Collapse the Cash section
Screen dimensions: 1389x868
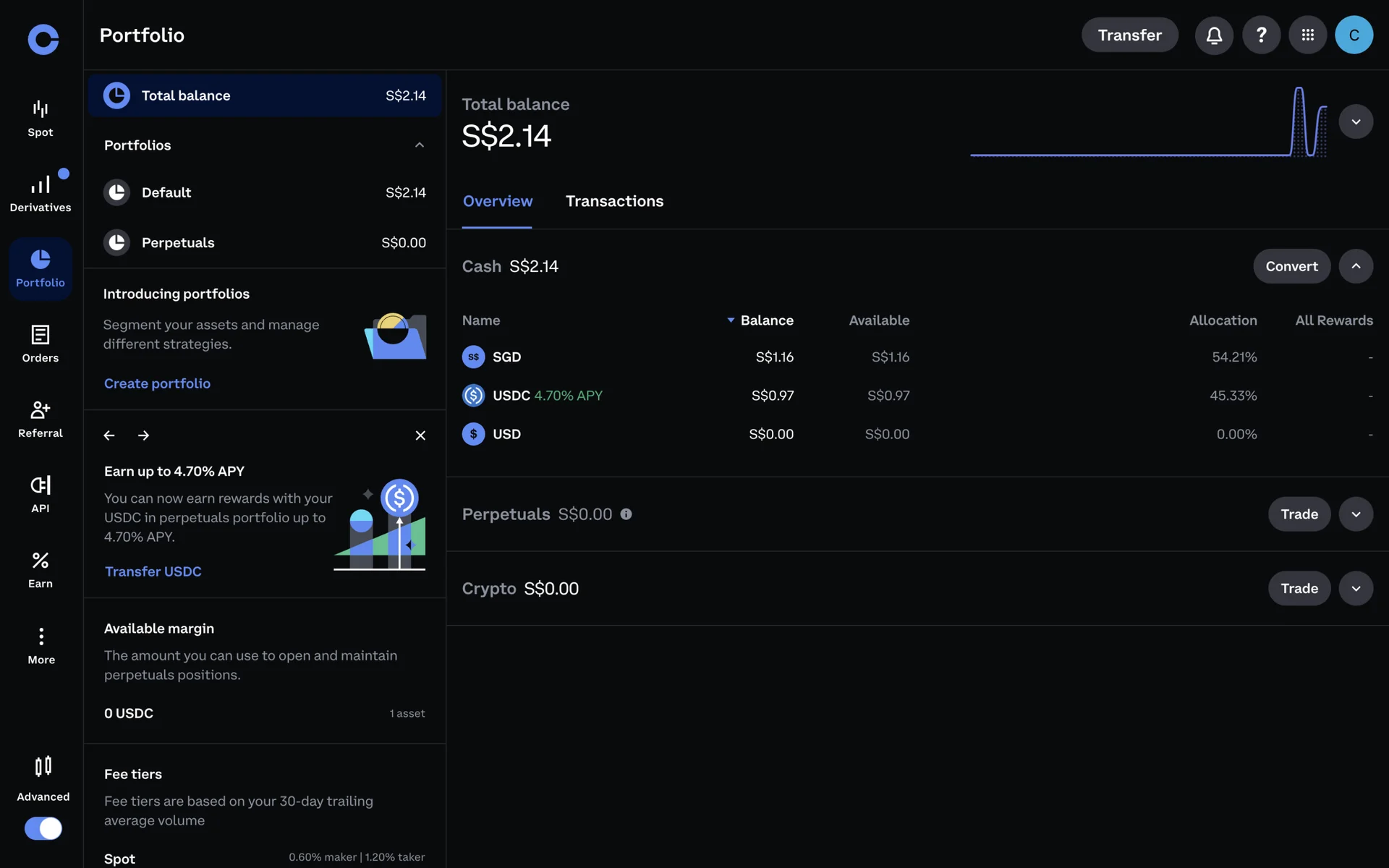coord(1356,266)
